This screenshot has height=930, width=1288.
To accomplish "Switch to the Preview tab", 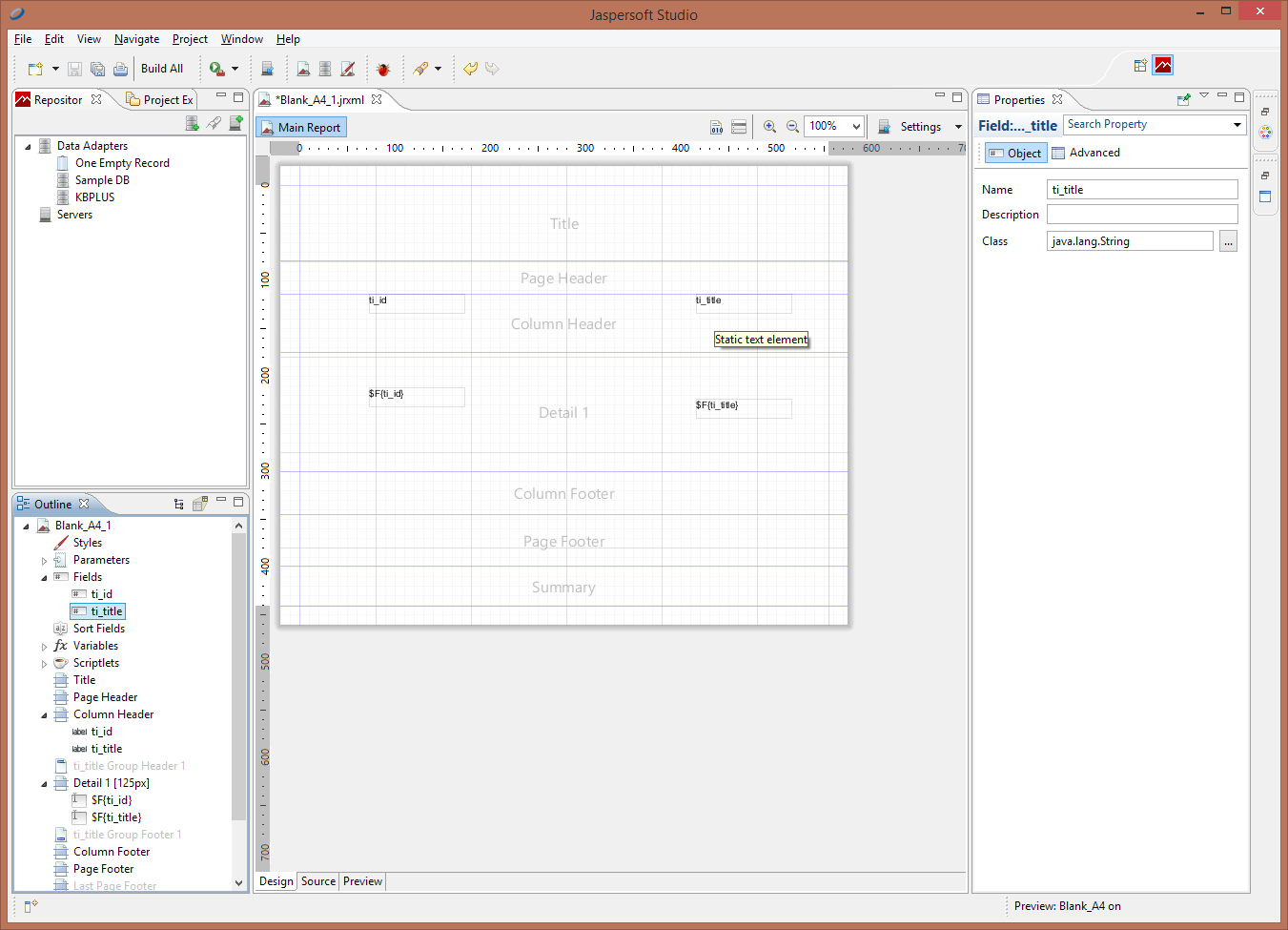I will coord(362,881).
